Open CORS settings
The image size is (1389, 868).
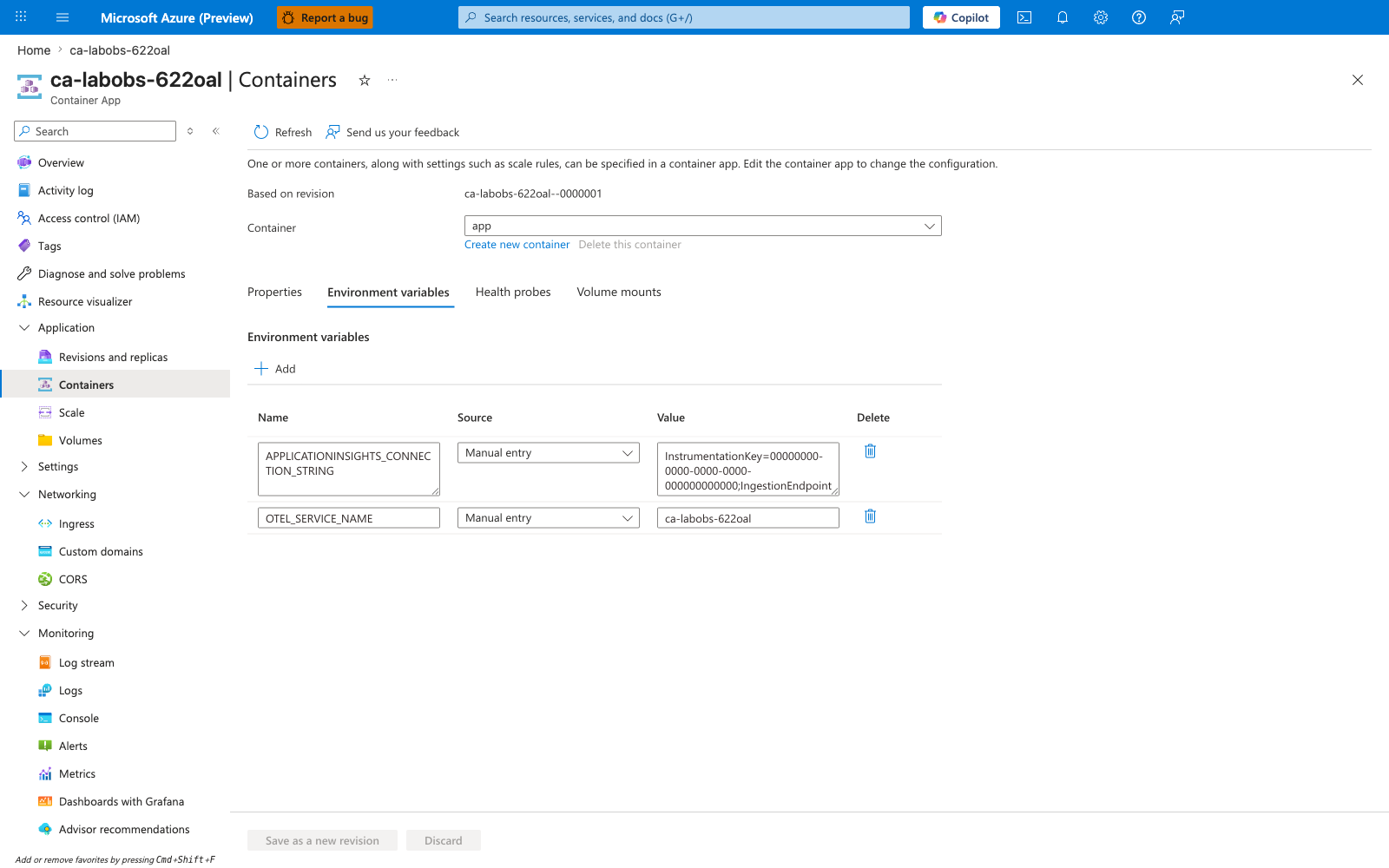pyautogui.click(x=73, y=579)
